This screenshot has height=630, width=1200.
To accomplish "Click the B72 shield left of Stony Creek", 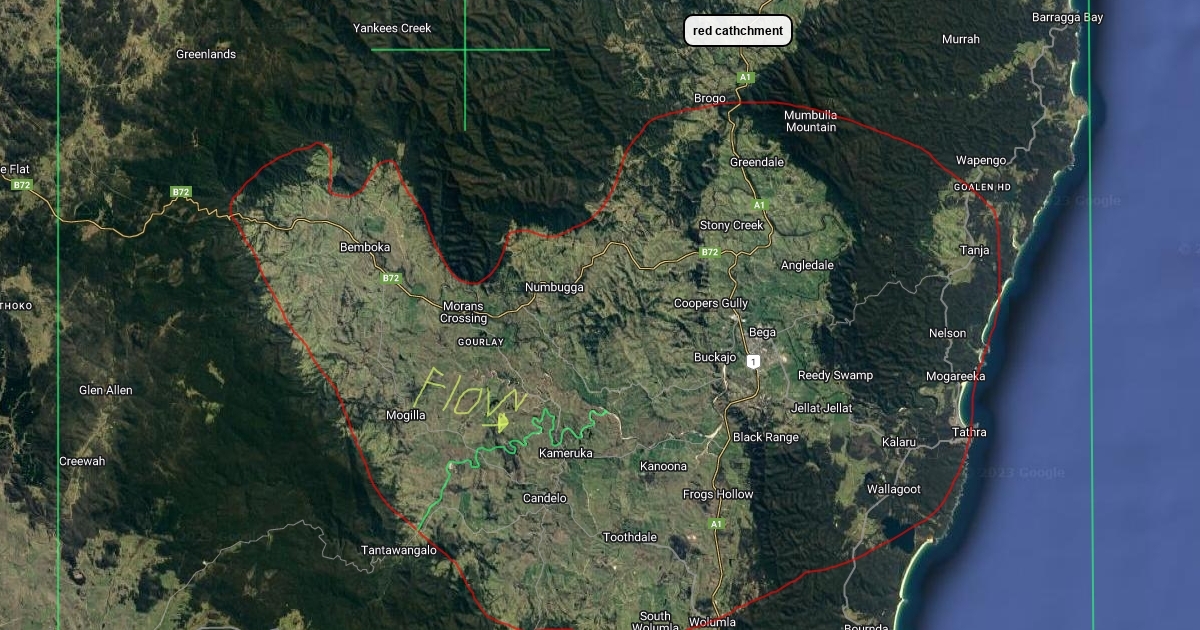I will 709,252.
